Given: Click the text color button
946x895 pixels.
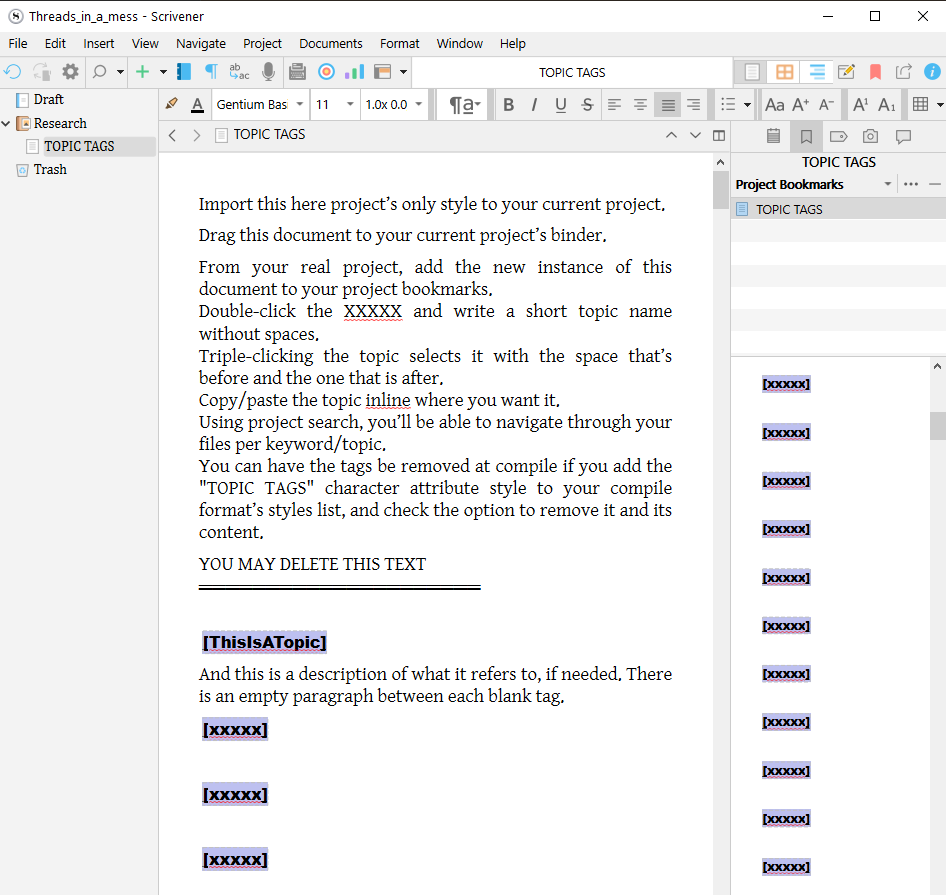Looking at the screenshot, I should click(197, 105).
